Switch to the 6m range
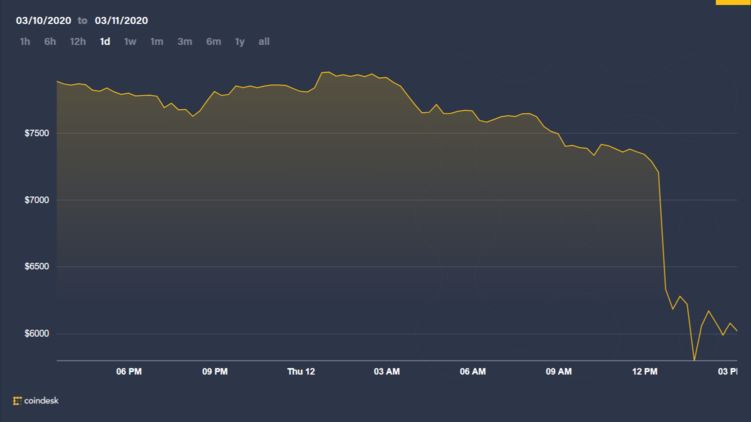Screen dimensions: 751x422 pyautogui.click(x=213, y=41)
